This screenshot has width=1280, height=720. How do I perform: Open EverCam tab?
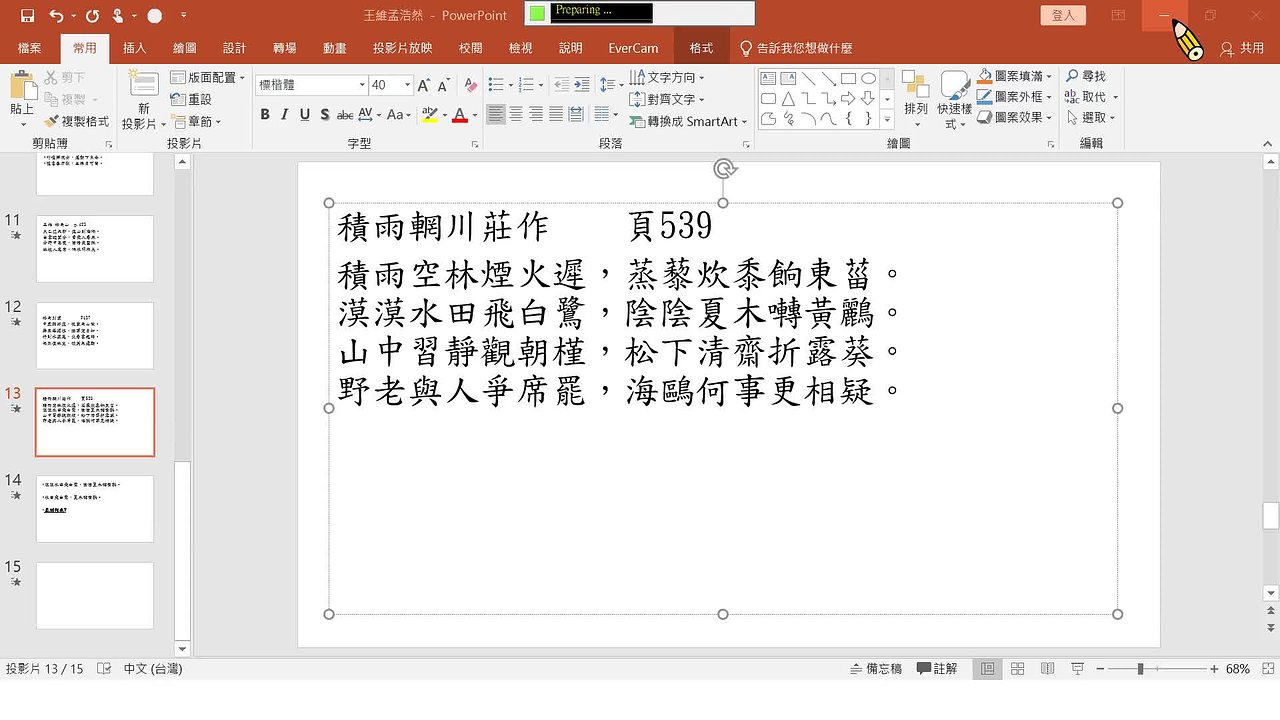(x=633, y=48)
